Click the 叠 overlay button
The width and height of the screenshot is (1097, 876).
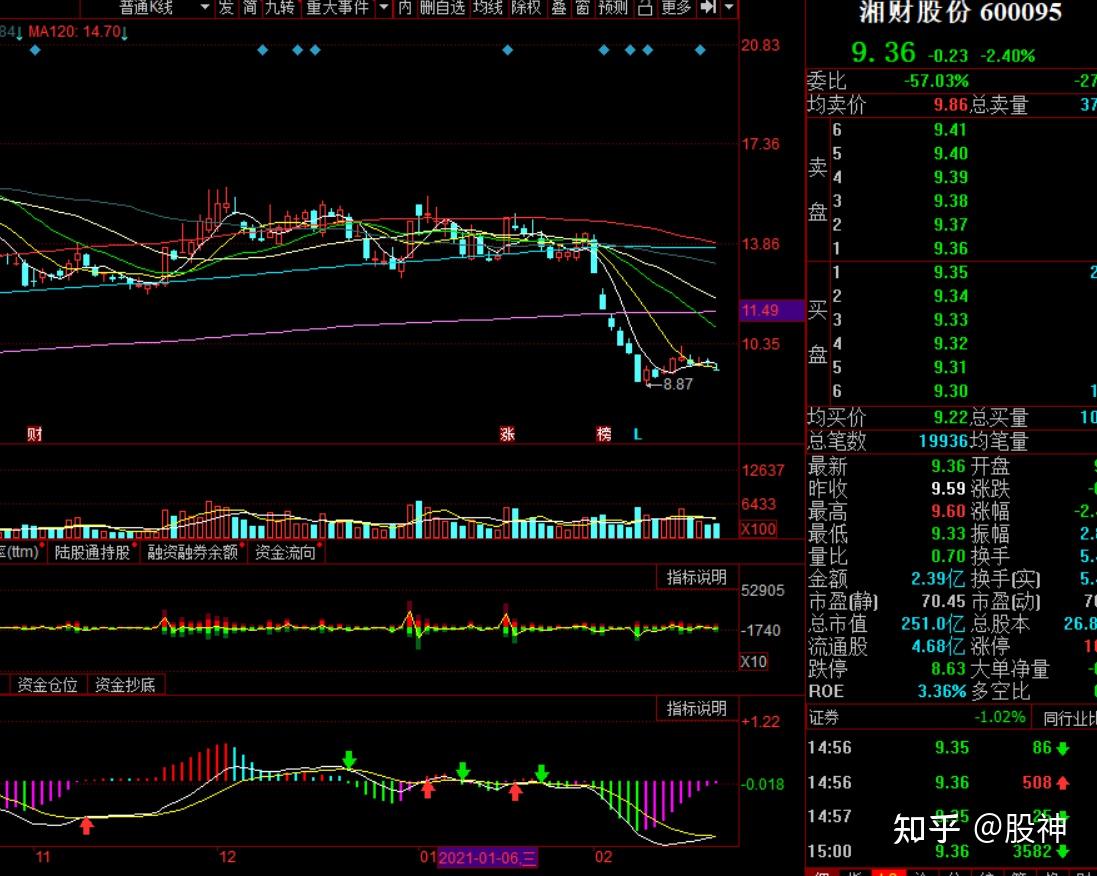(559, 8)
